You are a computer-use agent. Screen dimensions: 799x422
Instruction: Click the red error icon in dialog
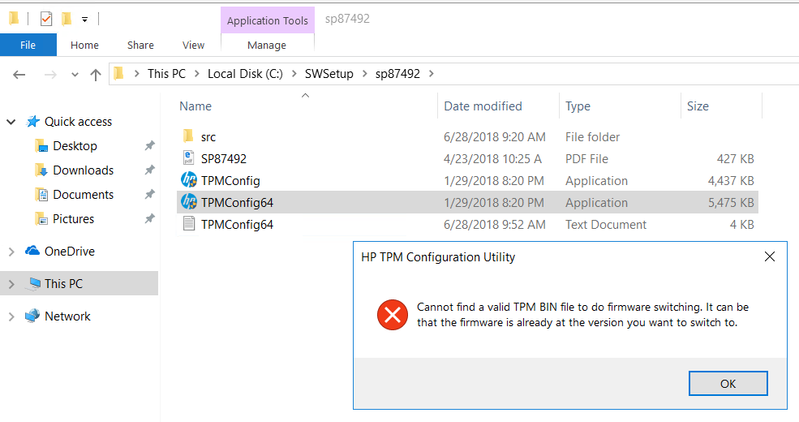[392, 315]
